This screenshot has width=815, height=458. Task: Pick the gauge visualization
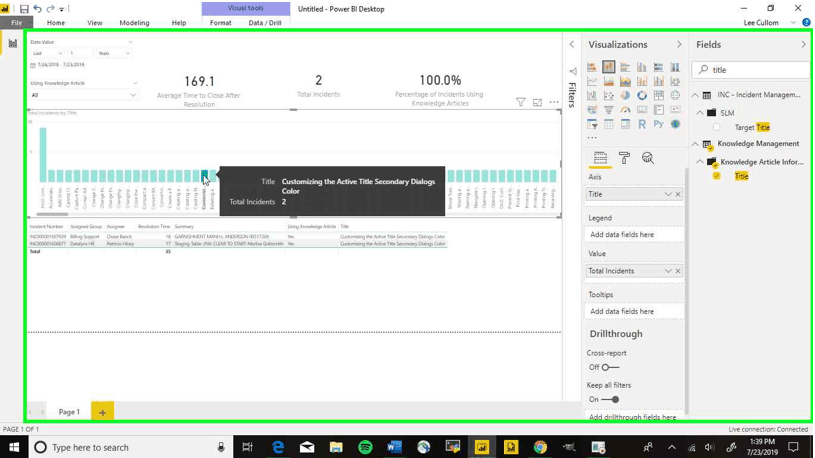[625, 110]
